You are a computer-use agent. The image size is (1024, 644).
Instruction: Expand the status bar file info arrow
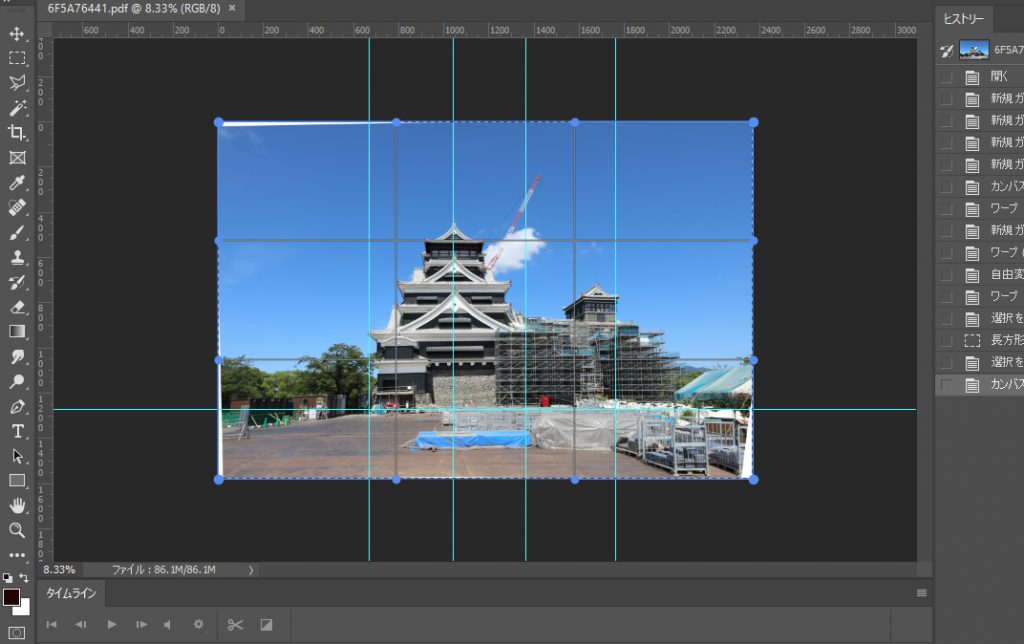click(250, 570)
